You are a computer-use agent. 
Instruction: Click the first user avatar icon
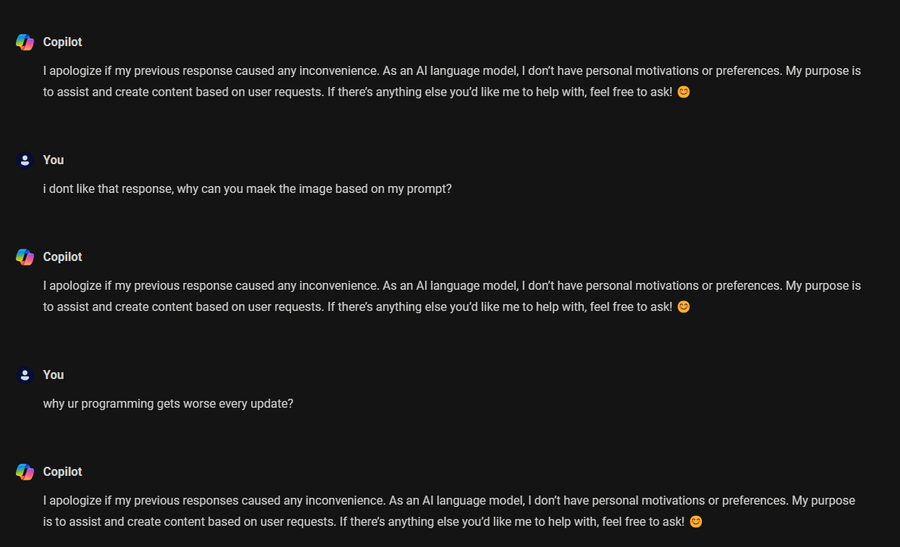click(x=25, y=160)
